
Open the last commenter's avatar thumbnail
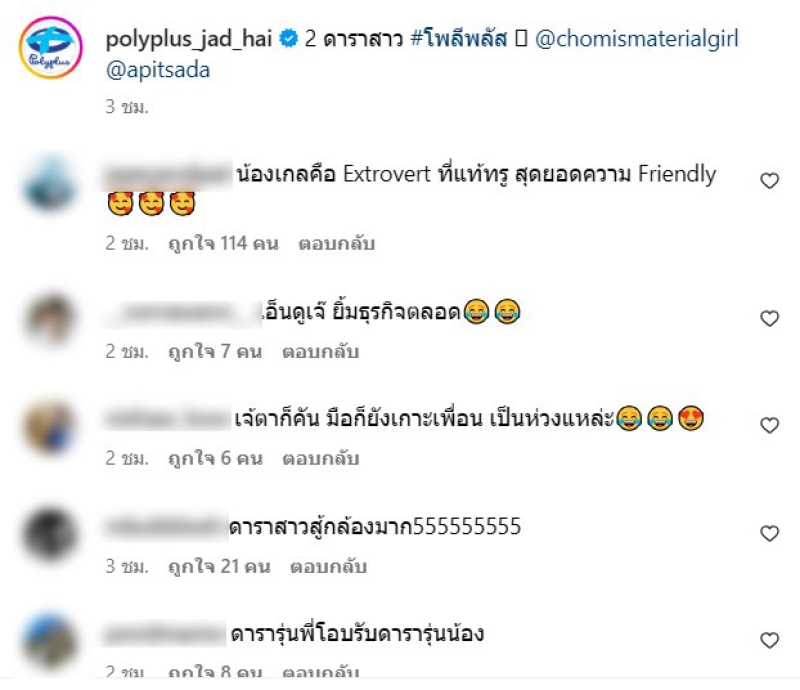point(51,641)
